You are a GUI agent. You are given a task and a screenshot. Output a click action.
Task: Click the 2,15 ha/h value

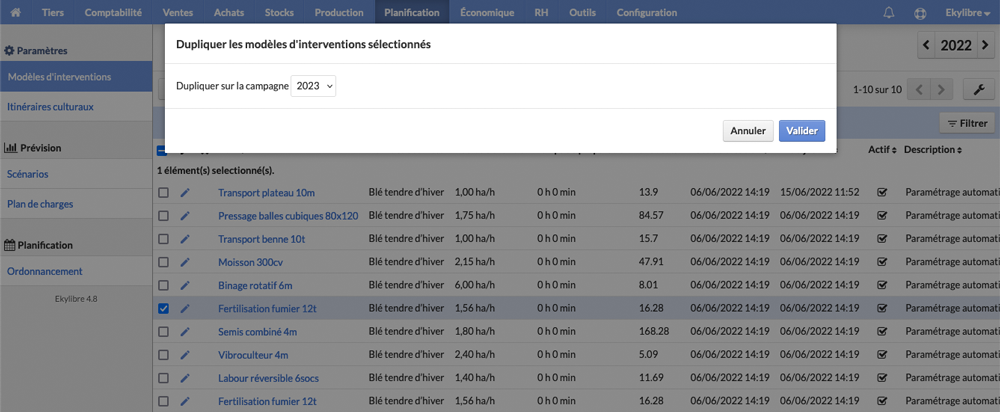pos(474,261)
